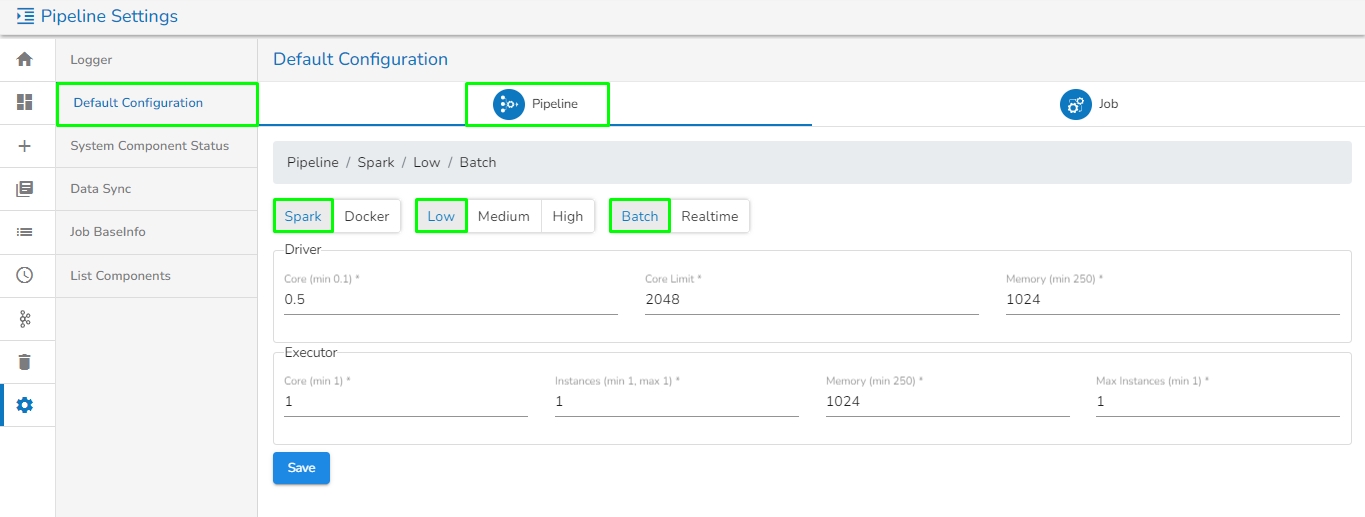Click the plus icon to create new
The image size is (1365, 517).
click(x=25, y=146)
